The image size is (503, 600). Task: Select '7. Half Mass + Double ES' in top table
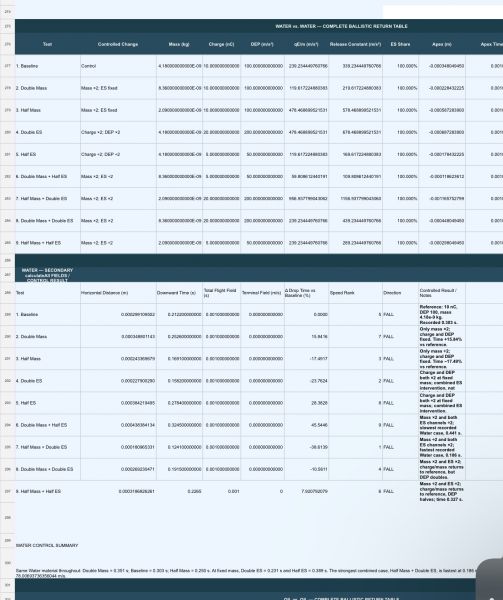[47, 199]
